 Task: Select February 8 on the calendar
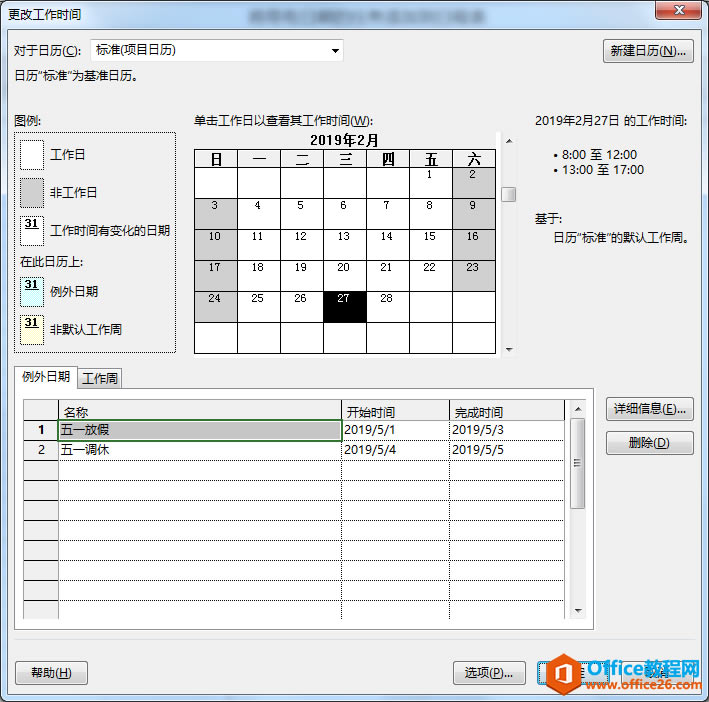(x=430, y=214)
